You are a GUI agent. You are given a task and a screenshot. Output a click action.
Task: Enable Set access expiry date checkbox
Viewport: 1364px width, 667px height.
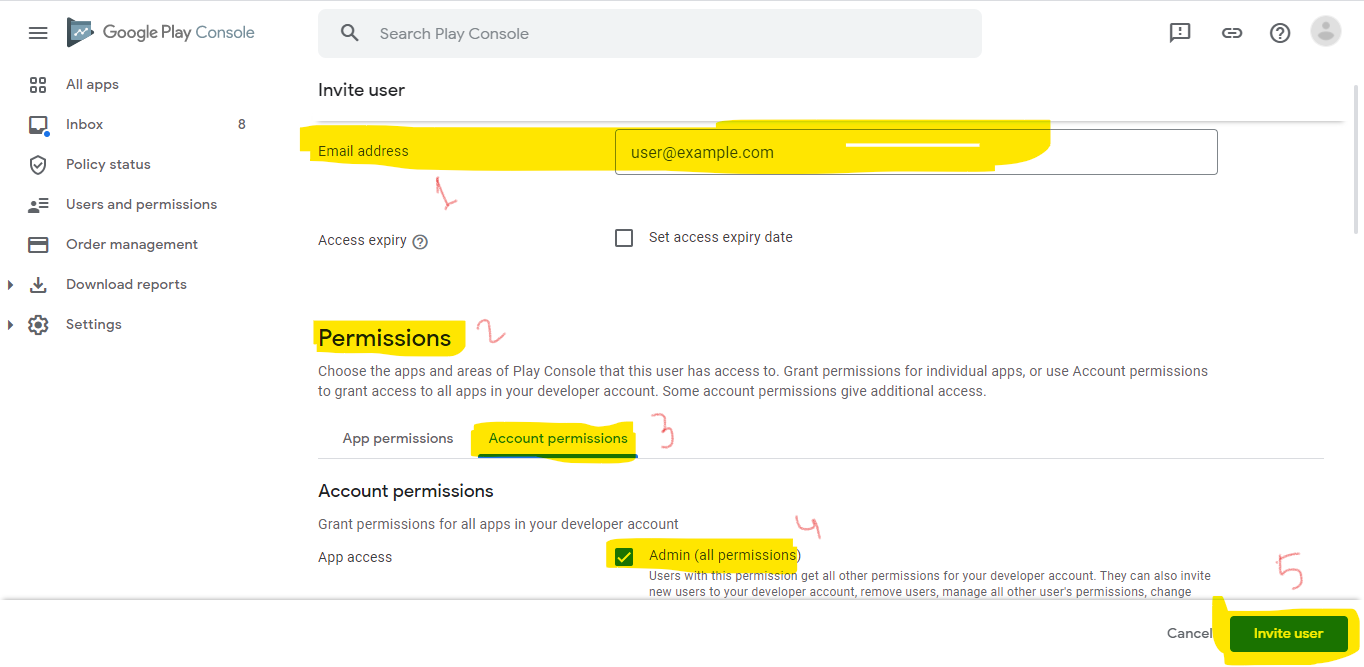624,238
